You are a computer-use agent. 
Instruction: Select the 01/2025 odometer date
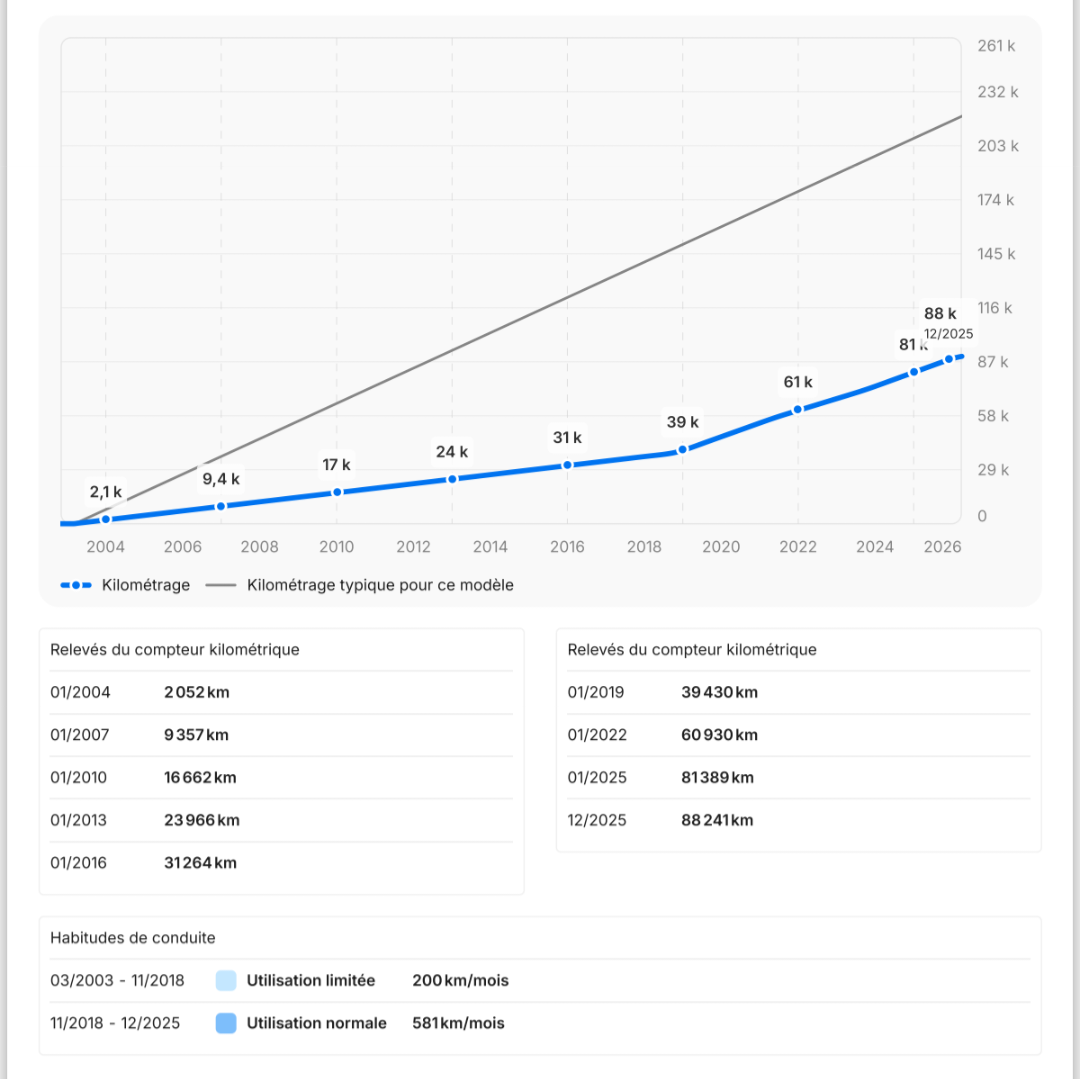(597, 777)
